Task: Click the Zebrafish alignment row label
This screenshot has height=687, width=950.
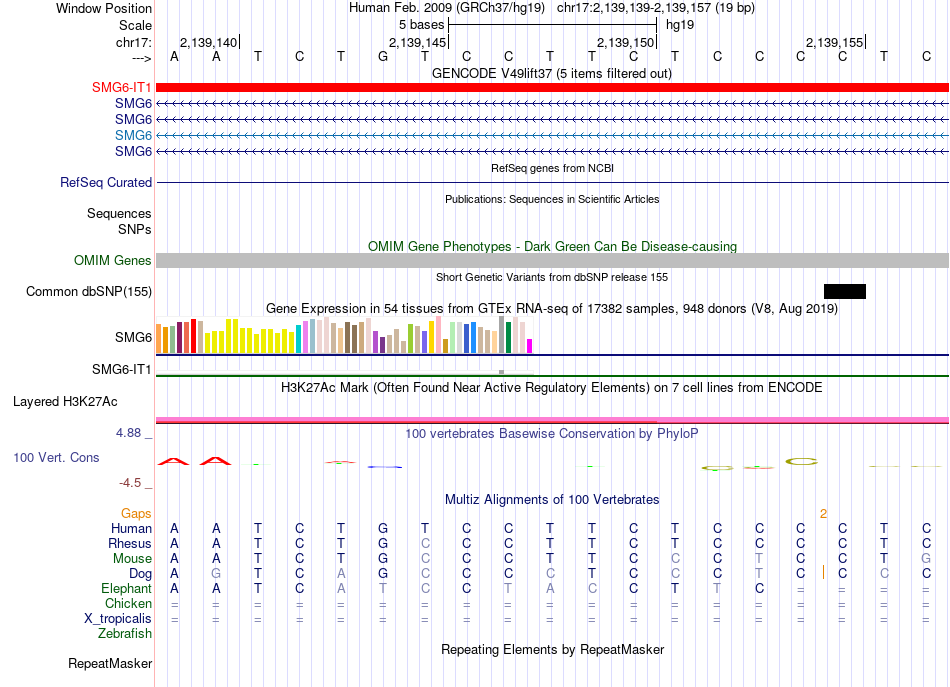Action: click(x=125, y=633)
